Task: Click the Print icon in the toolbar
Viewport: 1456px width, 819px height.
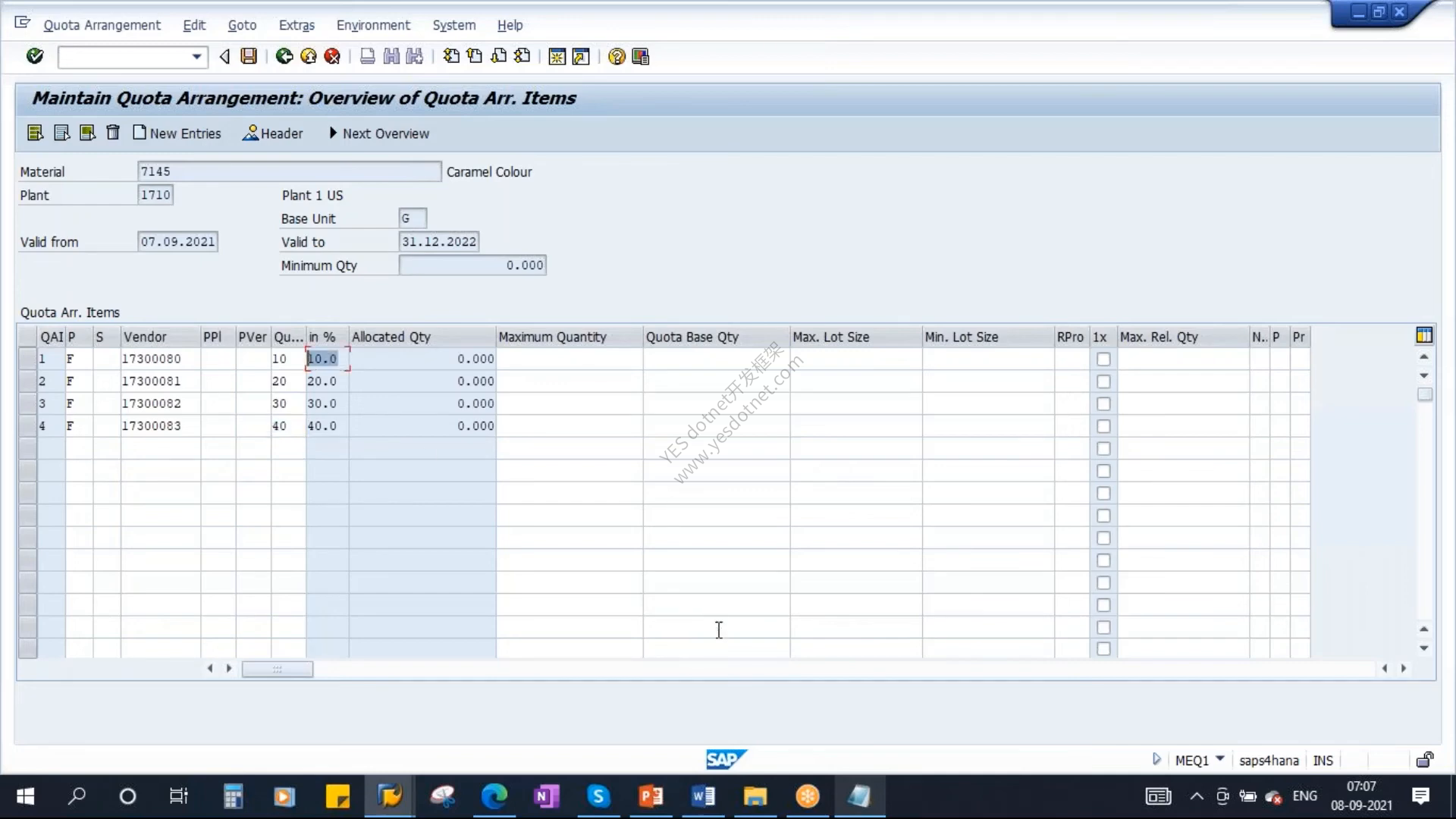Action: (x=367, y=56)
